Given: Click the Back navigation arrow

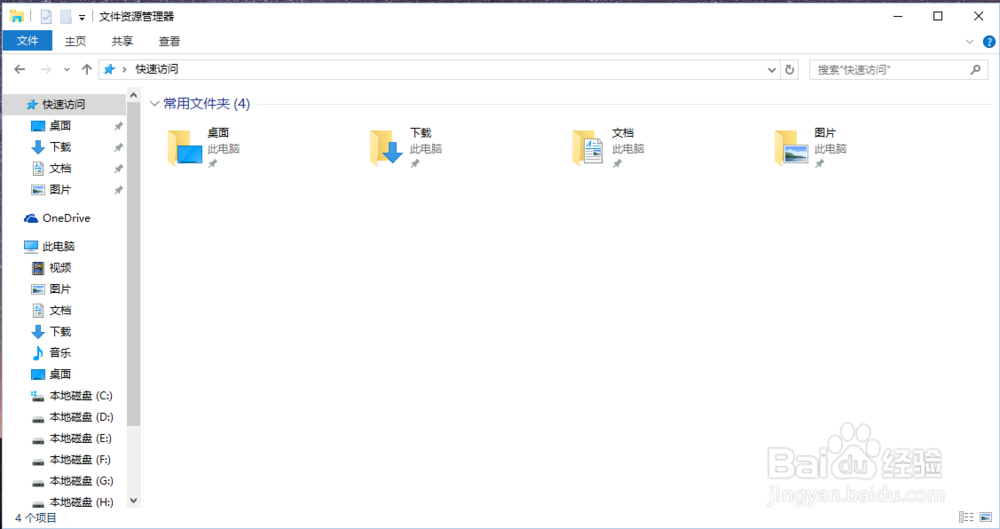Looking at the screenshot, I should point(20,69).
